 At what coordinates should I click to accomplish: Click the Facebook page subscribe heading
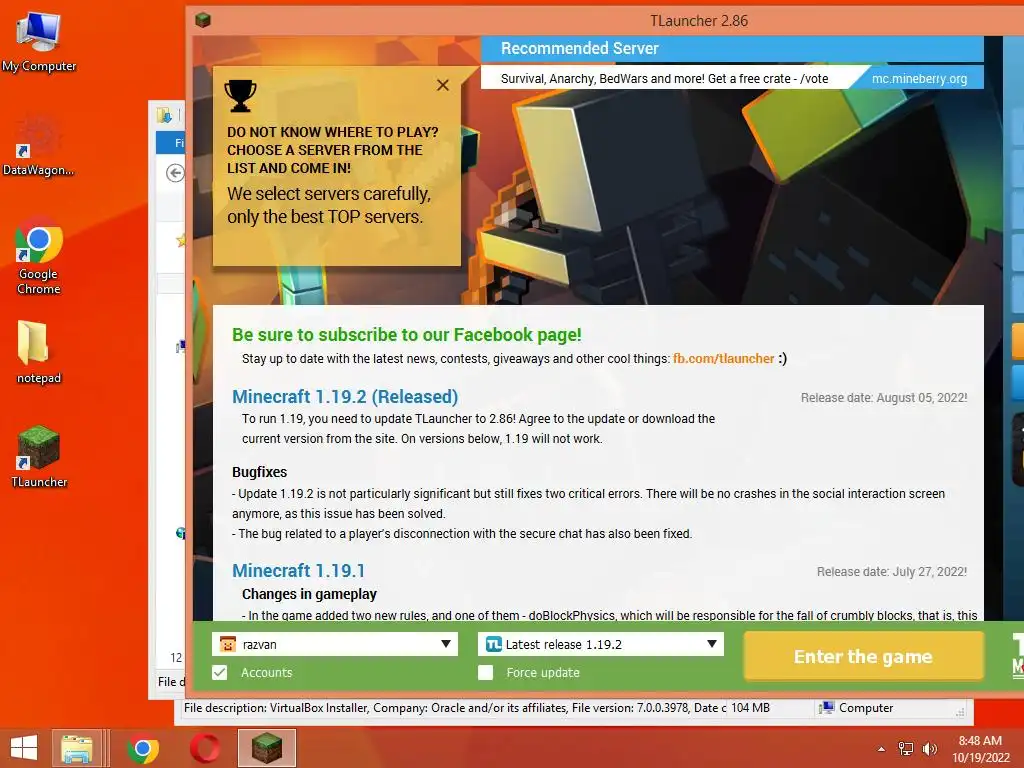click(x=406, y=334)
